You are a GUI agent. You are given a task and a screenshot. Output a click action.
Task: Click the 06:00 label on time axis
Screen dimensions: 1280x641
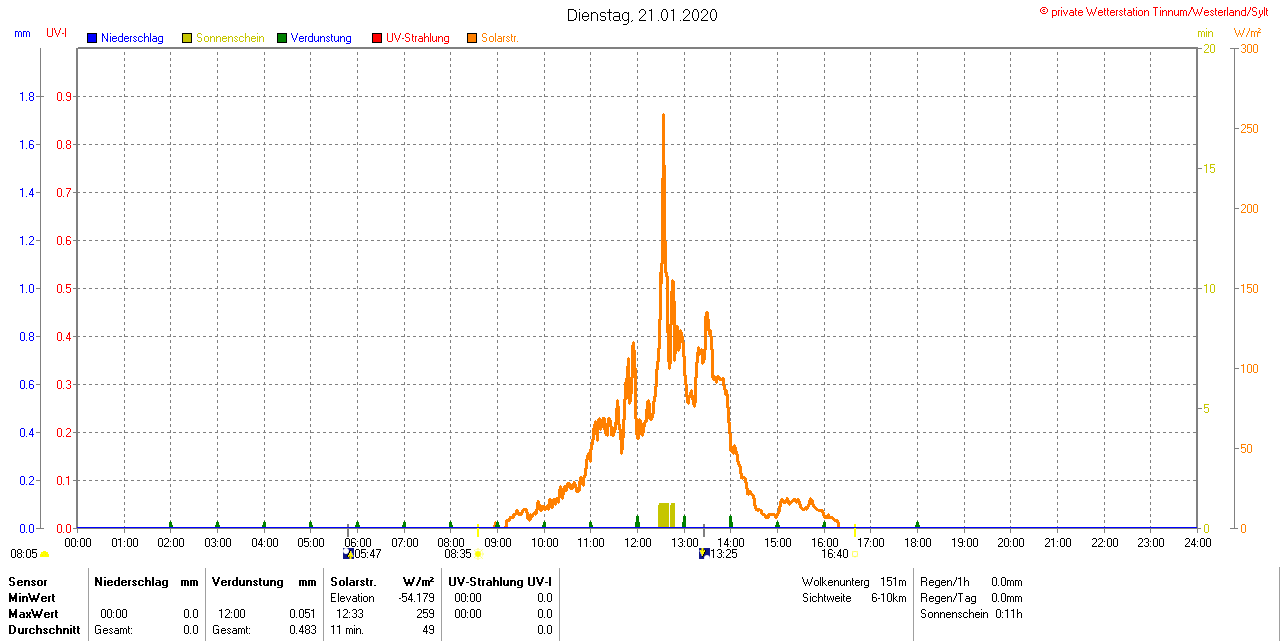[358, 542]
